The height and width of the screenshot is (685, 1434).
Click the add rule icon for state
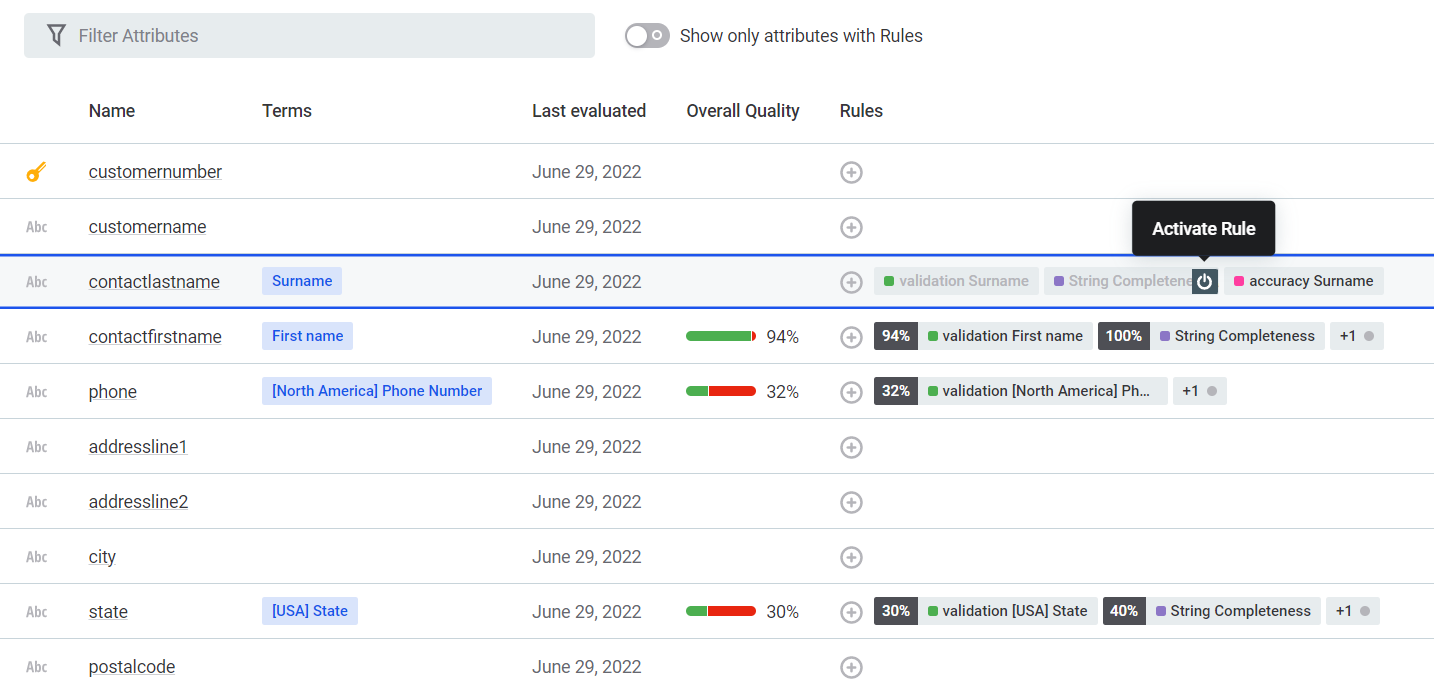tap(851, 613)
